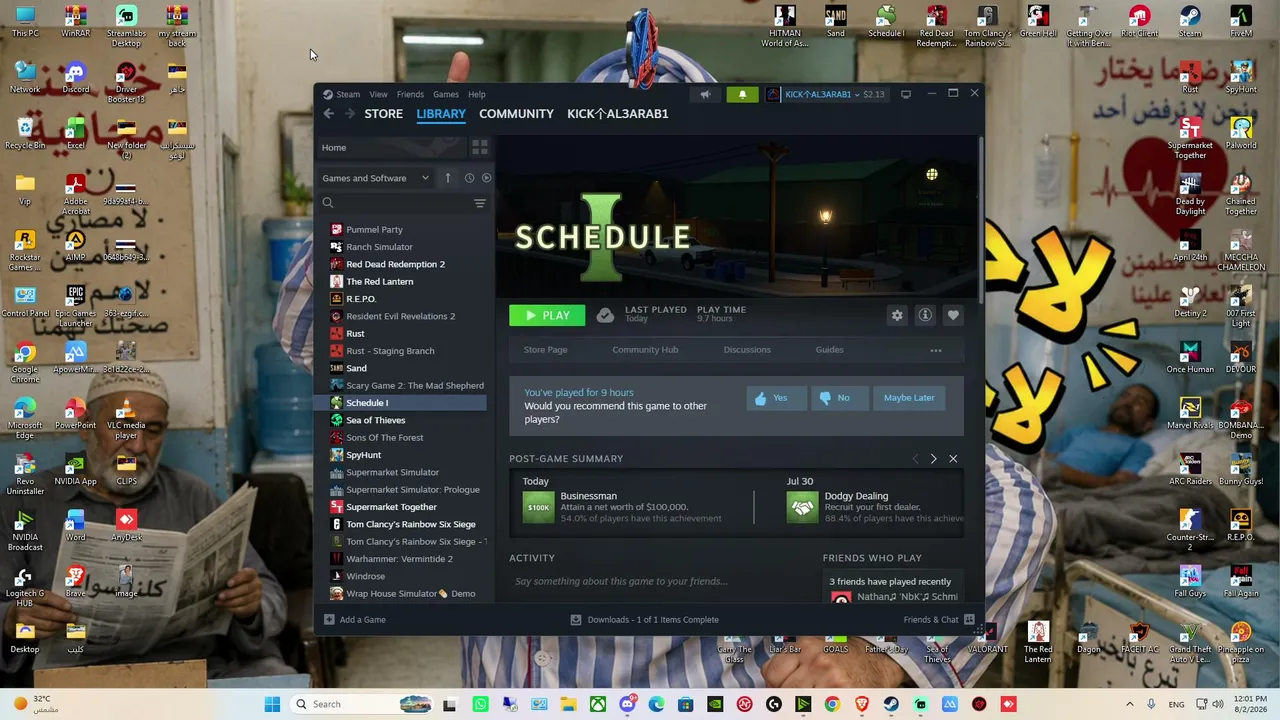Open Windows Start menu
Screen dimensions: 1280x720
click(272, 704)
